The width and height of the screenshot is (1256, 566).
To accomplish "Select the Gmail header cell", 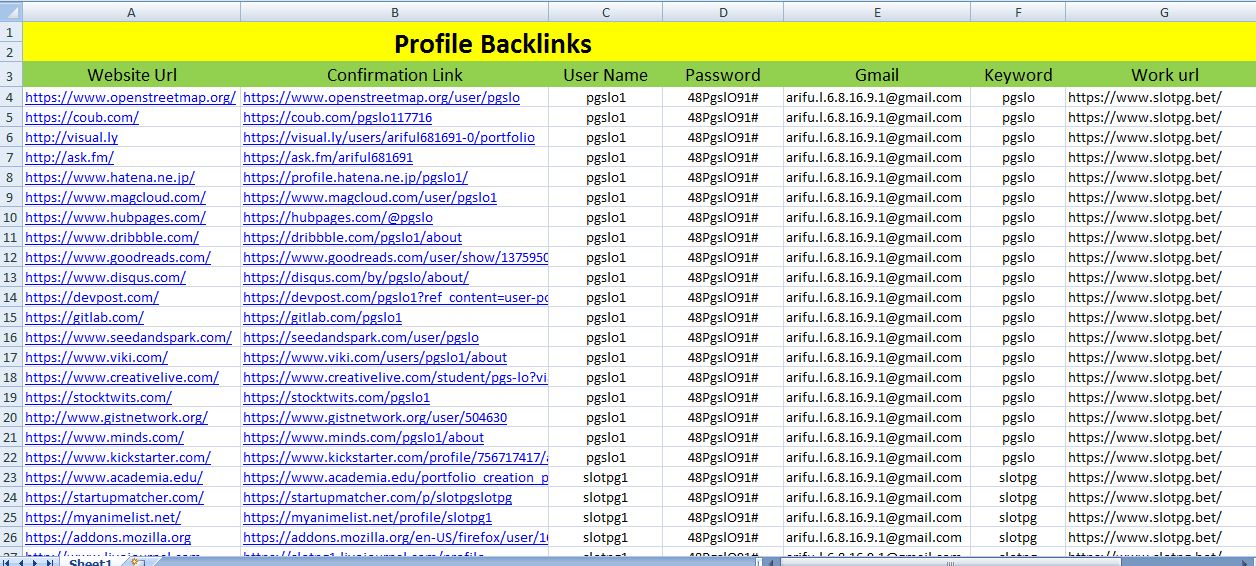I will click(876, 75).
